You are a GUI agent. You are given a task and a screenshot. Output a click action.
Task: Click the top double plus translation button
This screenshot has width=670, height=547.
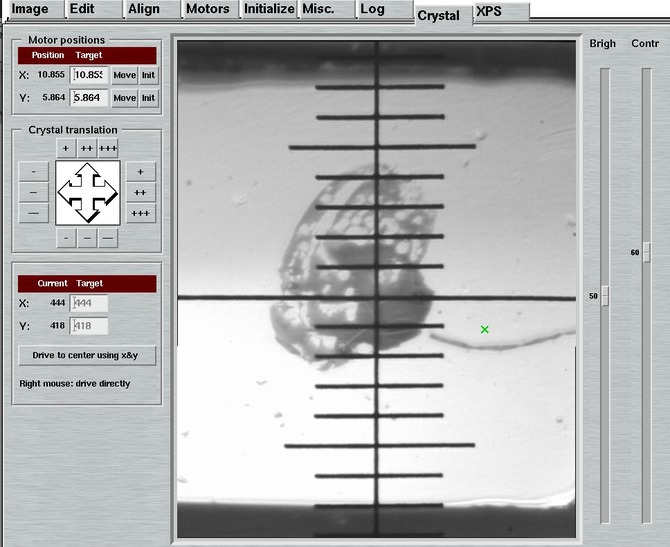click(x=87, y=148)
